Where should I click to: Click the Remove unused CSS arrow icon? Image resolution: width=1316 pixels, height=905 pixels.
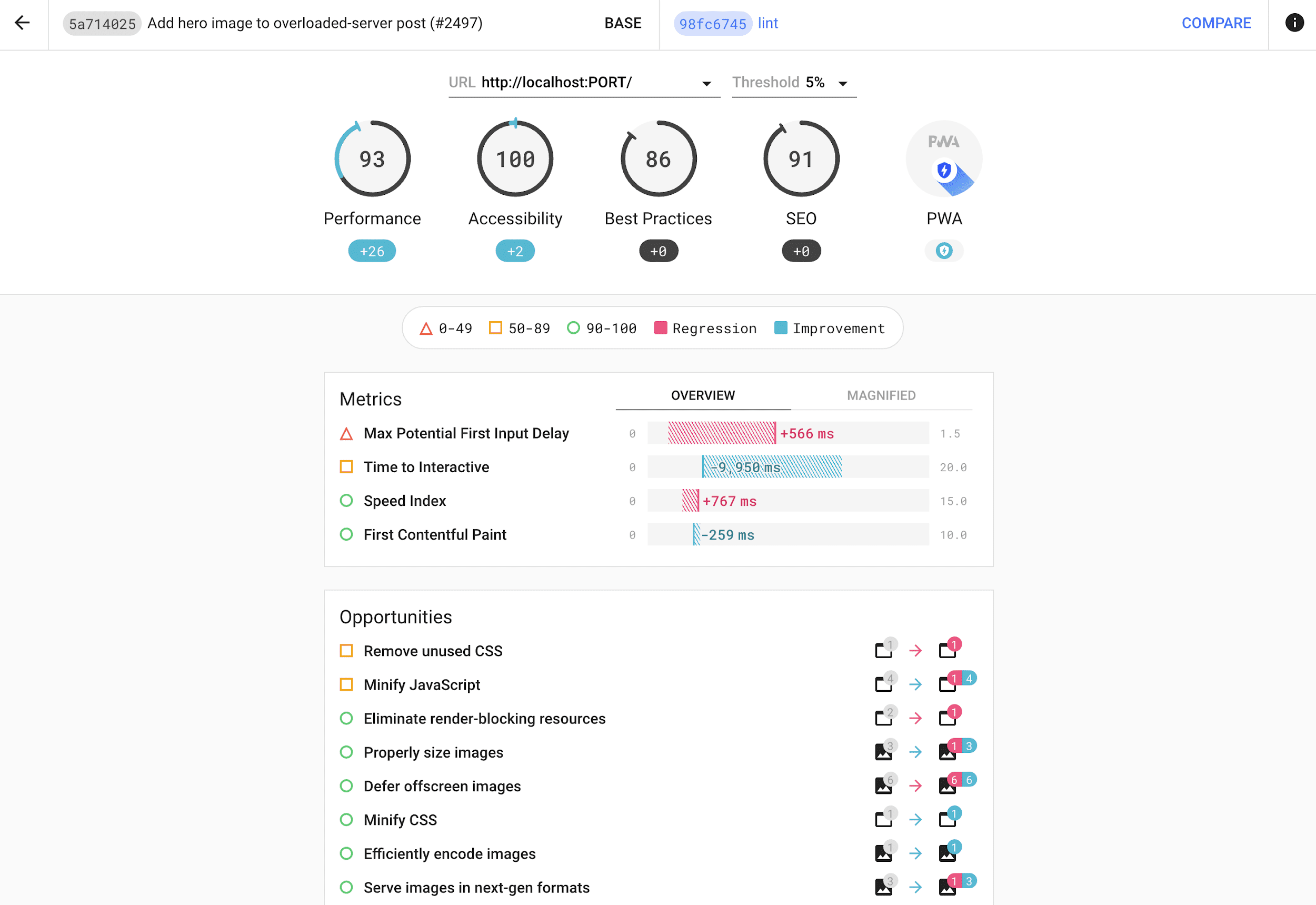(915, 651)
